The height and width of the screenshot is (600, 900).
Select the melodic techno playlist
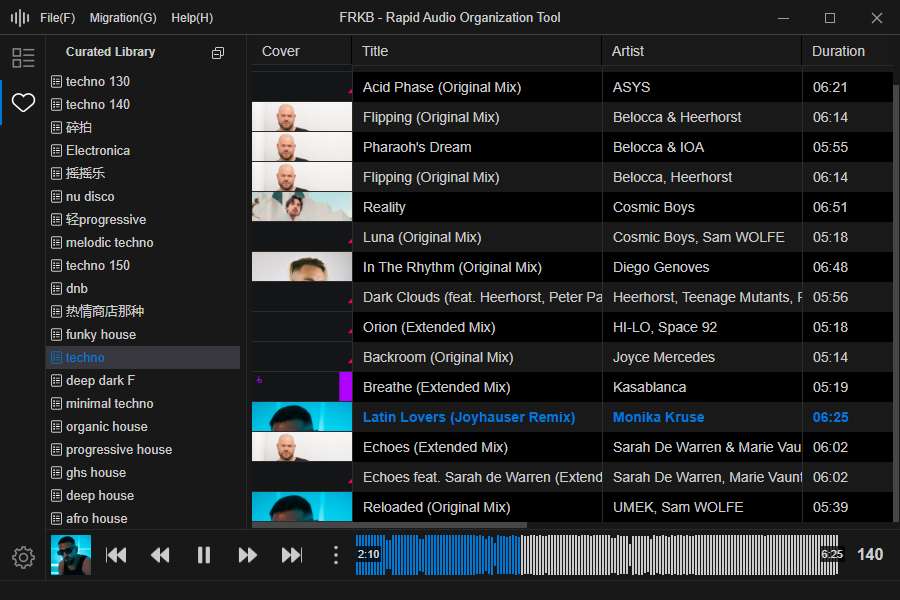pos(109,243)
